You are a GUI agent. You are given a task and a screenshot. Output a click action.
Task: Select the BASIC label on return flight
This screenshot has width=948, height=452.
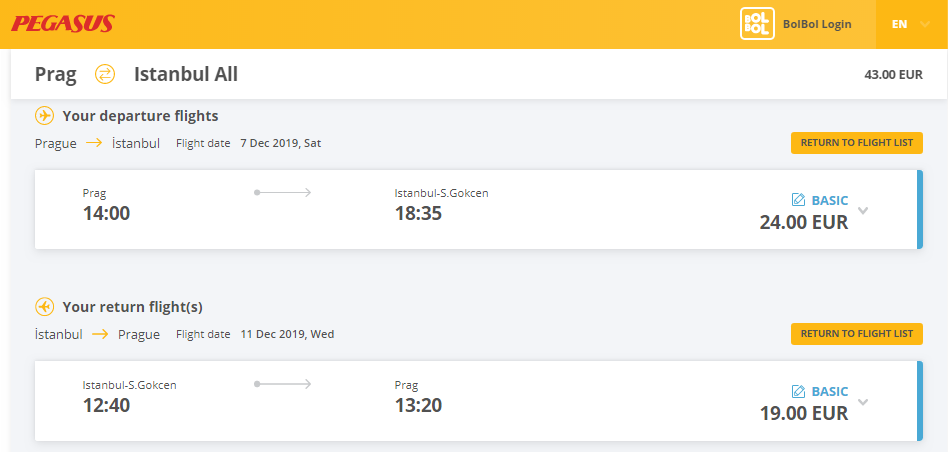830,392
